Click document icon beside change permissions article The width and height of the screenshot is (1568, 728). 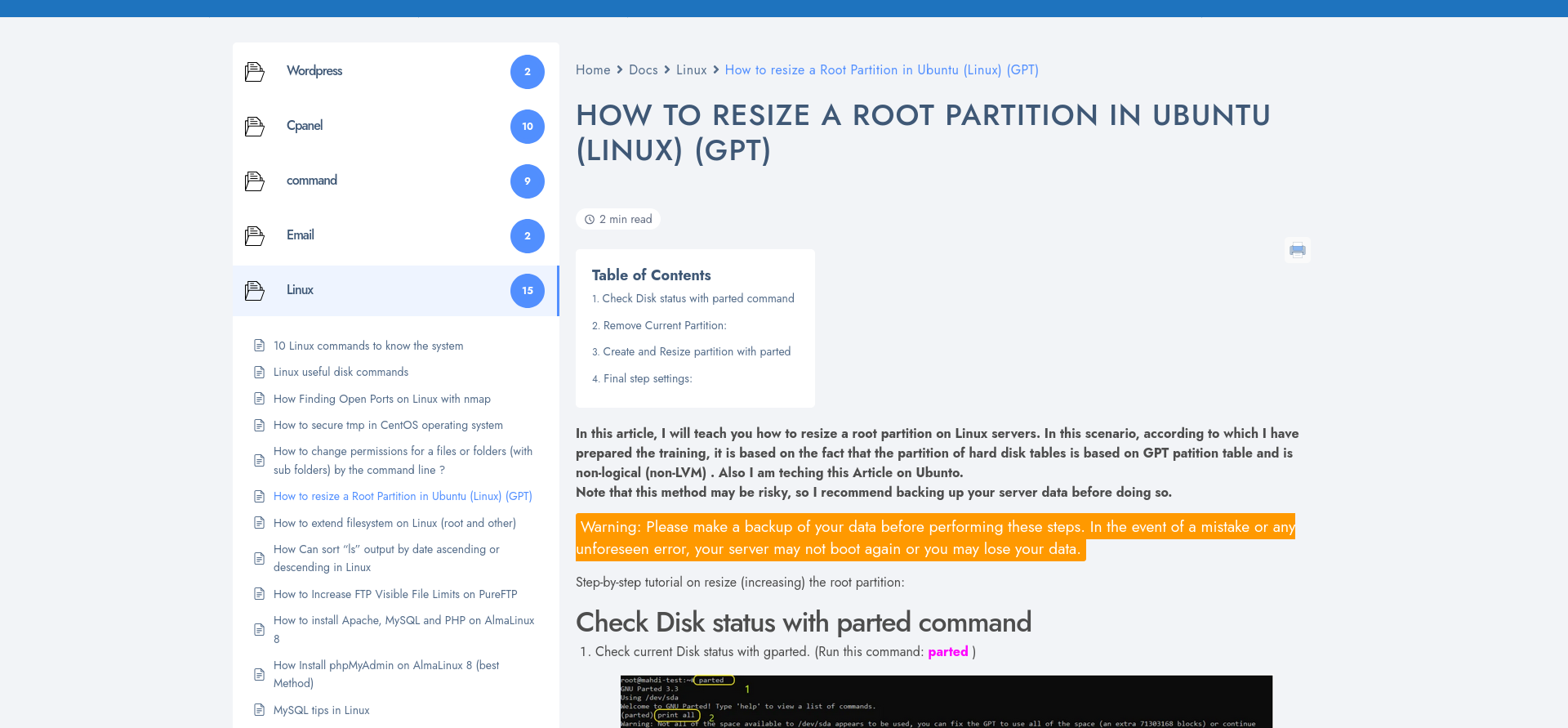point(259,461)
